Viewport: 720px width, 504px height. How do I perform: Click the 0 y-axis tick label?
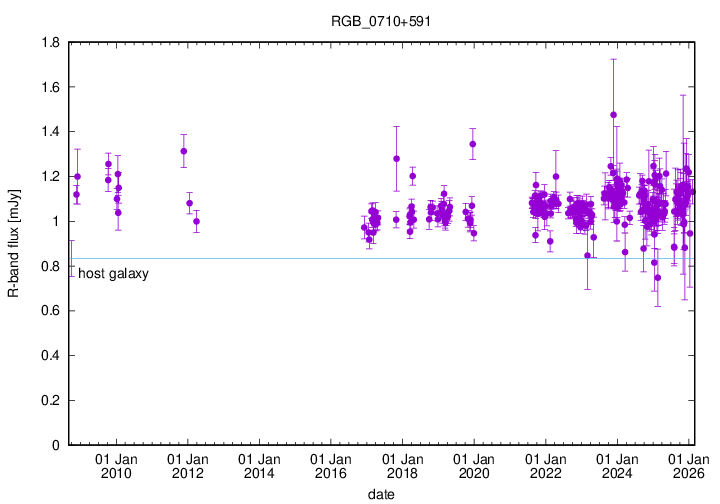tap(56, 445)
